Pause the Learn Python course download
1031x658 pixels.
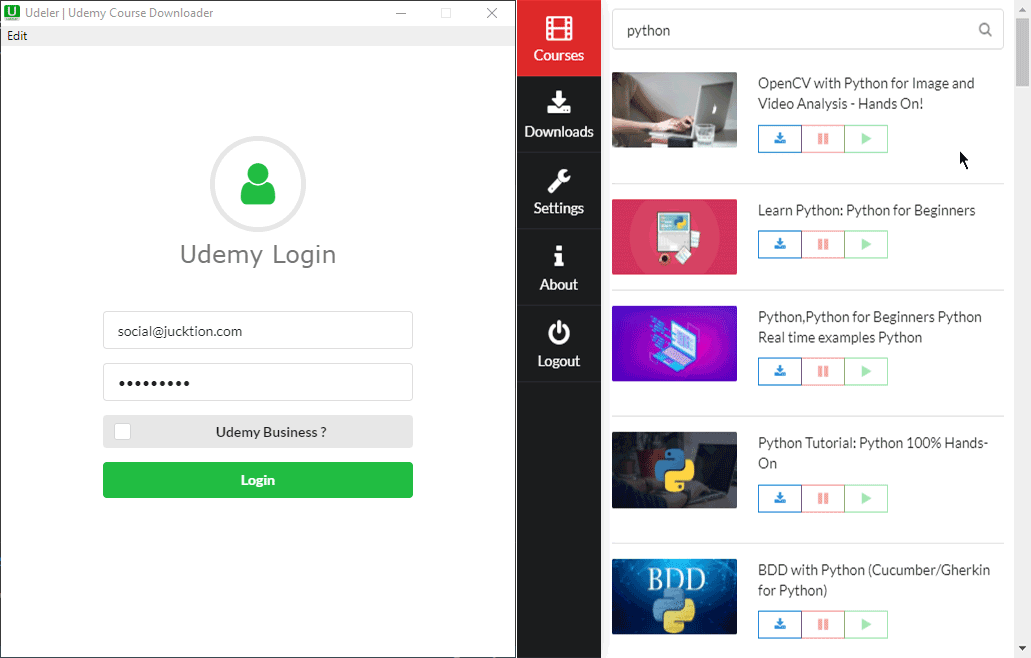coord(822,244)
